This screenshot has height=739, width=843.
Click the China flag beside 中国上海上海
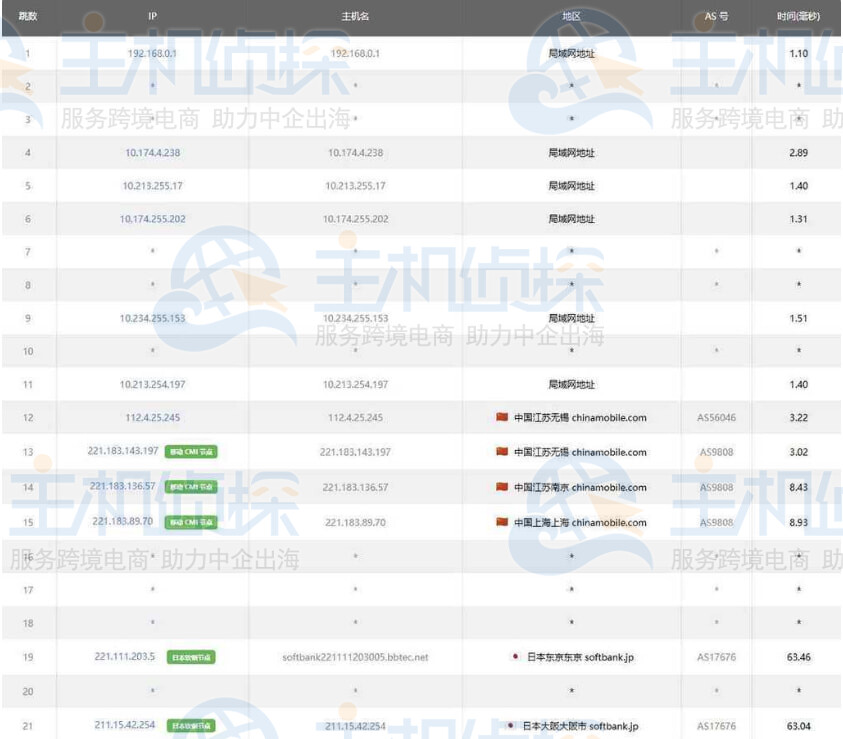pos(502,522)
